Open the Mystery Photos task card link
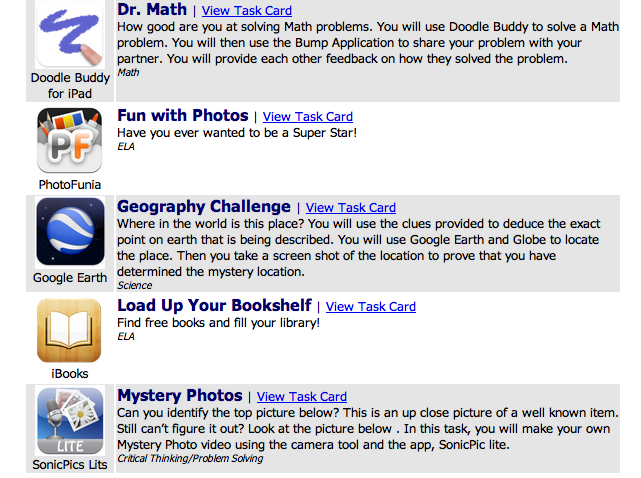The height and width of the screenshot is (478, 641). [302, 397]
